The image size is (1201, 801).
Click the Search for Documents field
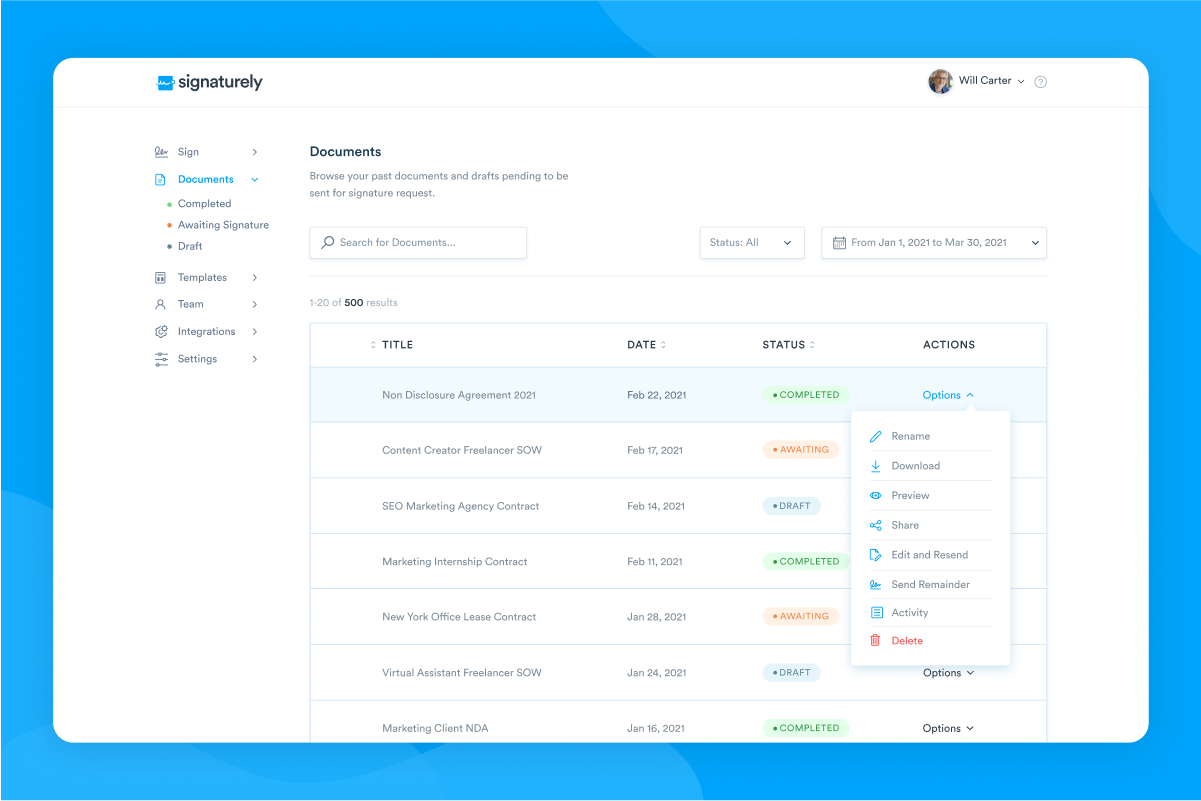point(418,243)
